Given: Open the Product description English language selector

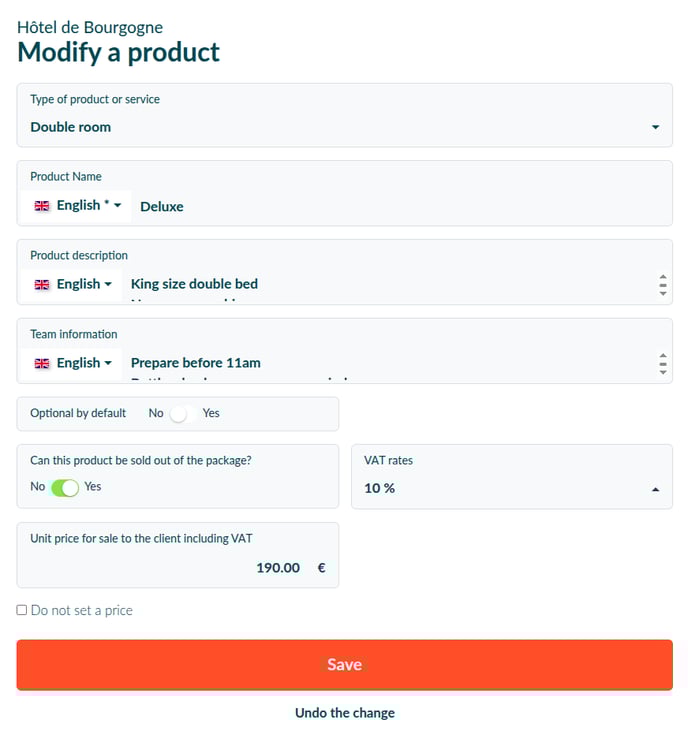Looking at the screenshot, I should [72, 284].
